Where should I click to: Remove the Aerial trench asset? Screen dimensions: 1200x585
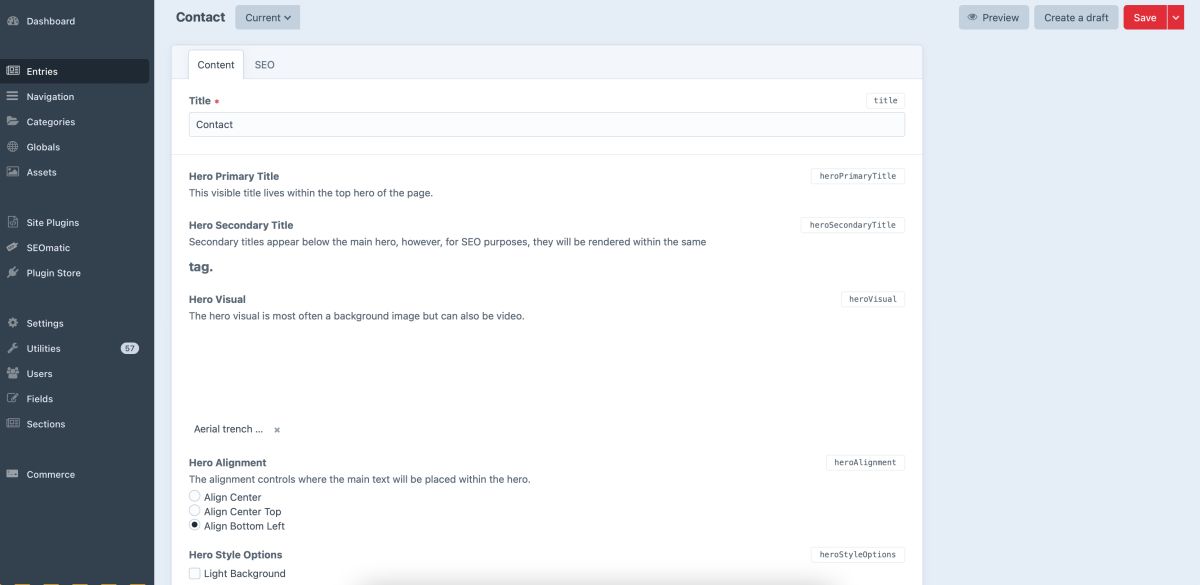tap(277, 430)
